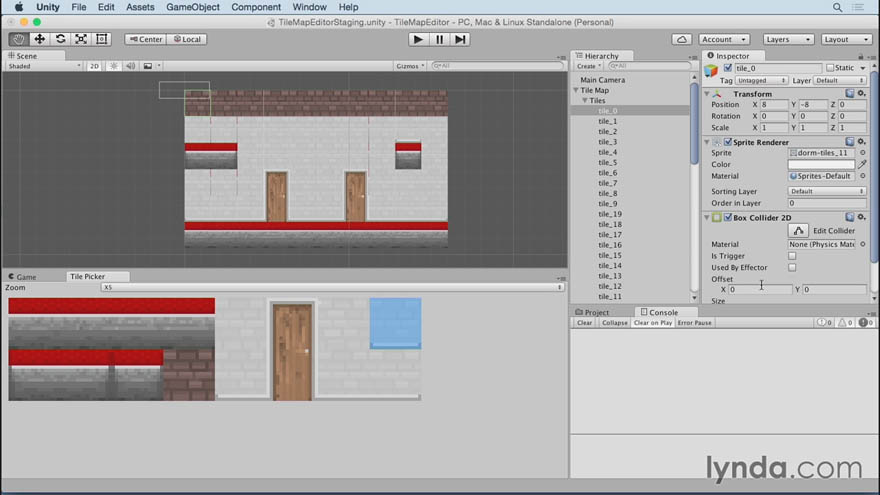Disable the Sprite Renderer component
880x495 pixels.
coord(728,142)
